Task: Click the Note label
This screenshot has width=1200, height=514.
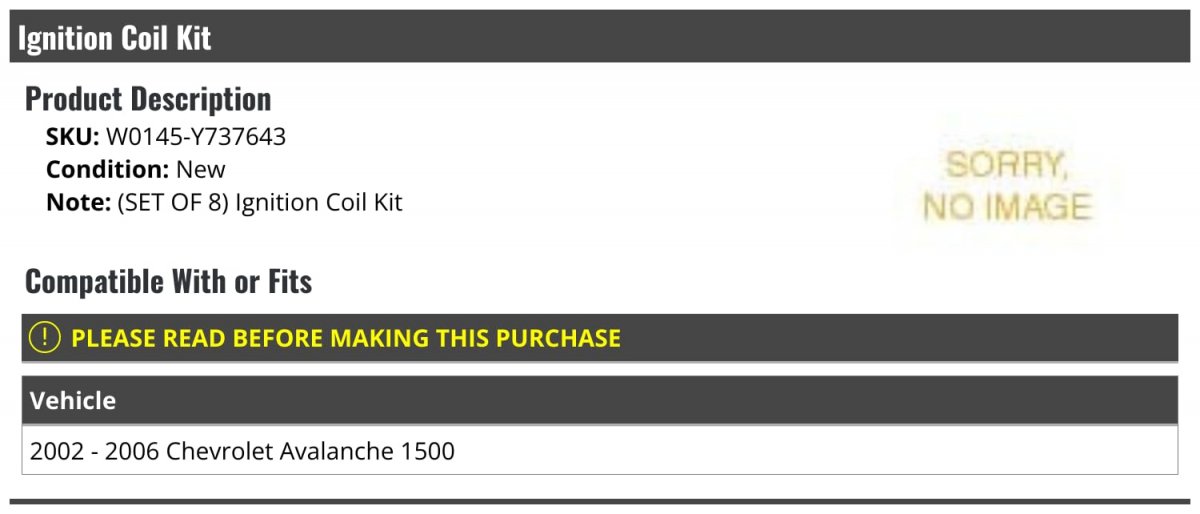Action: click(78, 202)
